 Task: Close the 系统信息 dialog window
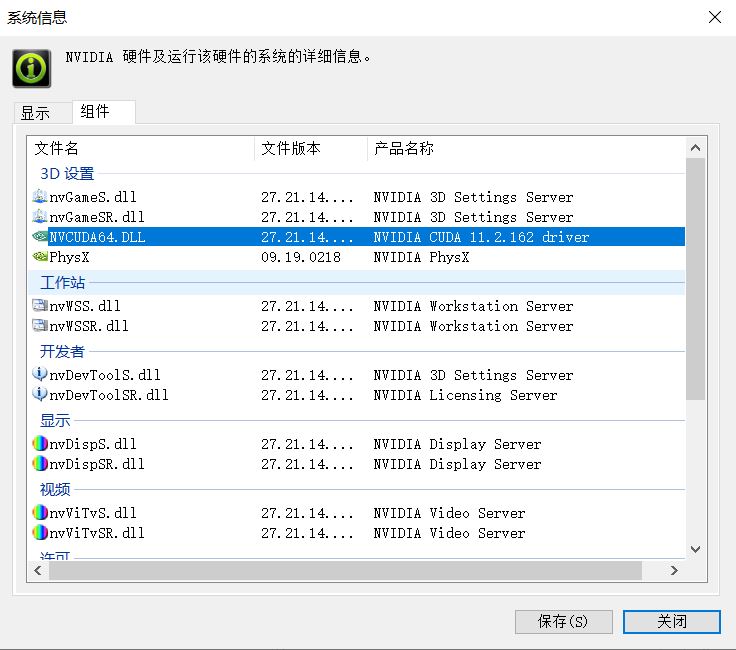tap(715, 17)
